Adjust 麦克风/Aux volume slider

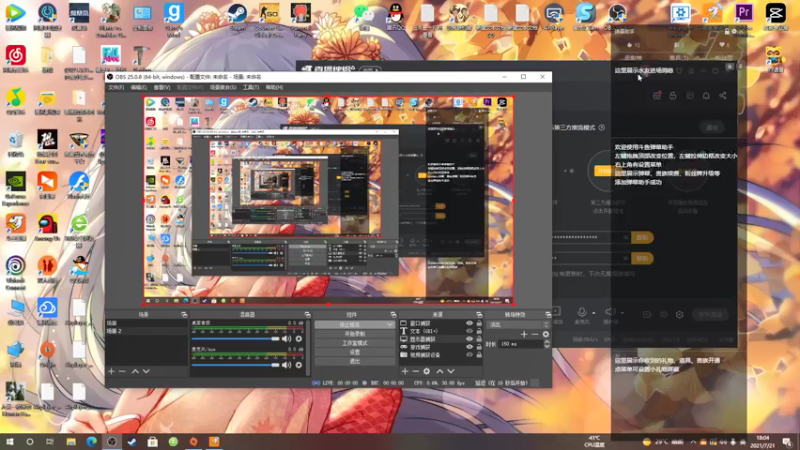click(236, 365)
